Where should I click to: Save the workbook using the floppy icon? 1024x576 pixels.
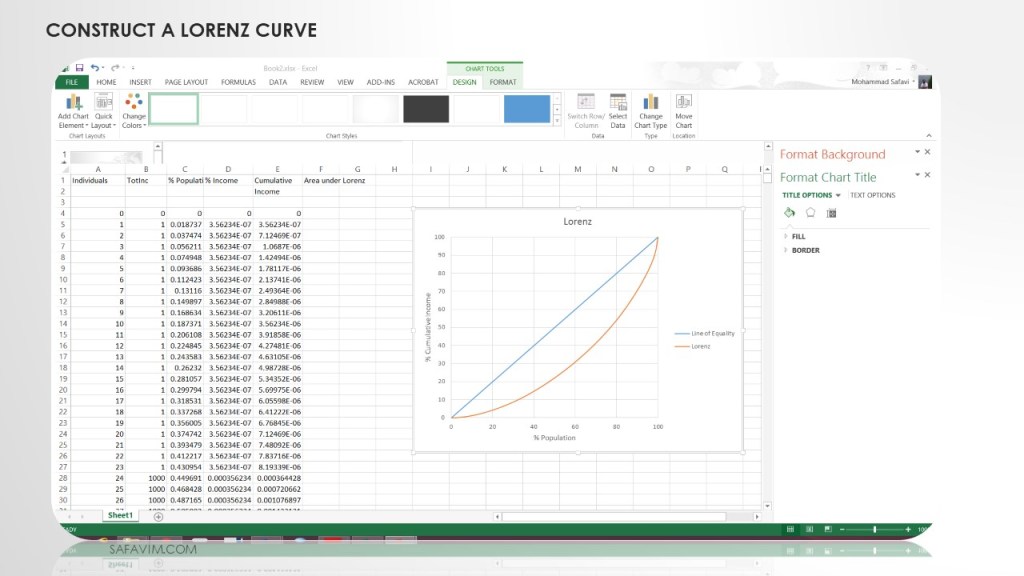pyautogui.click(x=79, y=68)
